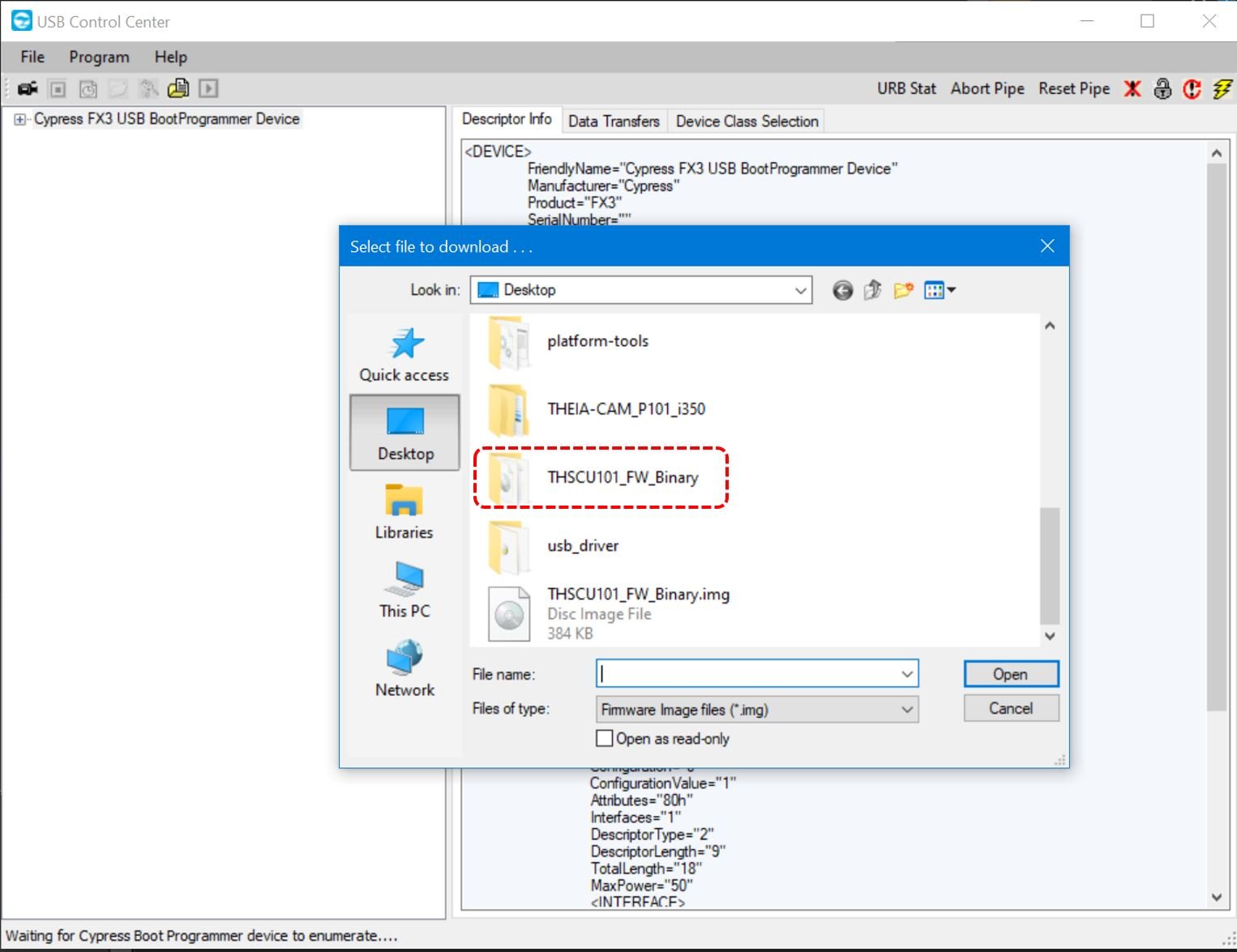This screenshot has height=952, width=1237.
Task: Toggle the Open as read-only checkbox
Action: point(604,738)
